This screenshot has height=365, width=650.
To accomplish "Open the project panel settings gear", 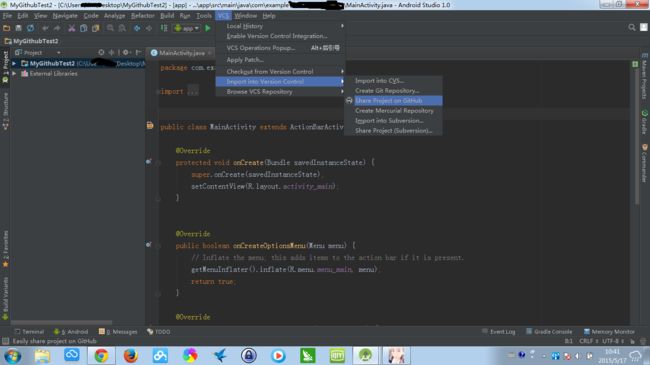I will [126, 53].
